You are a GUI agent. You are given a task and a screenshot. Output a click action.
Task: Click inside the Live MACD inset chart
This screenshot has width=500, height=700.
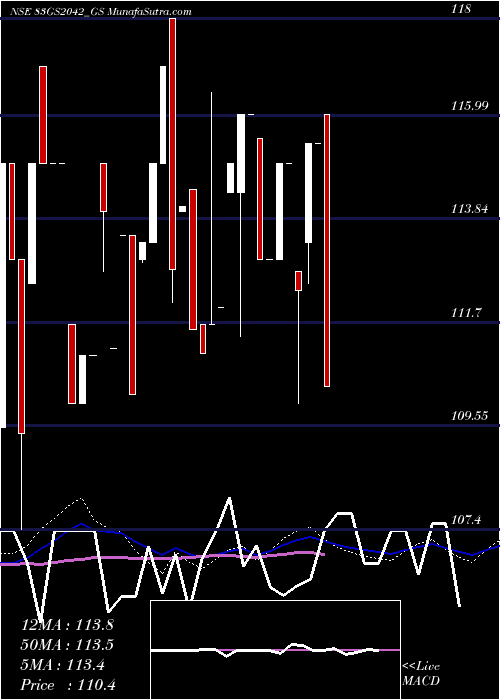point(275,650)
